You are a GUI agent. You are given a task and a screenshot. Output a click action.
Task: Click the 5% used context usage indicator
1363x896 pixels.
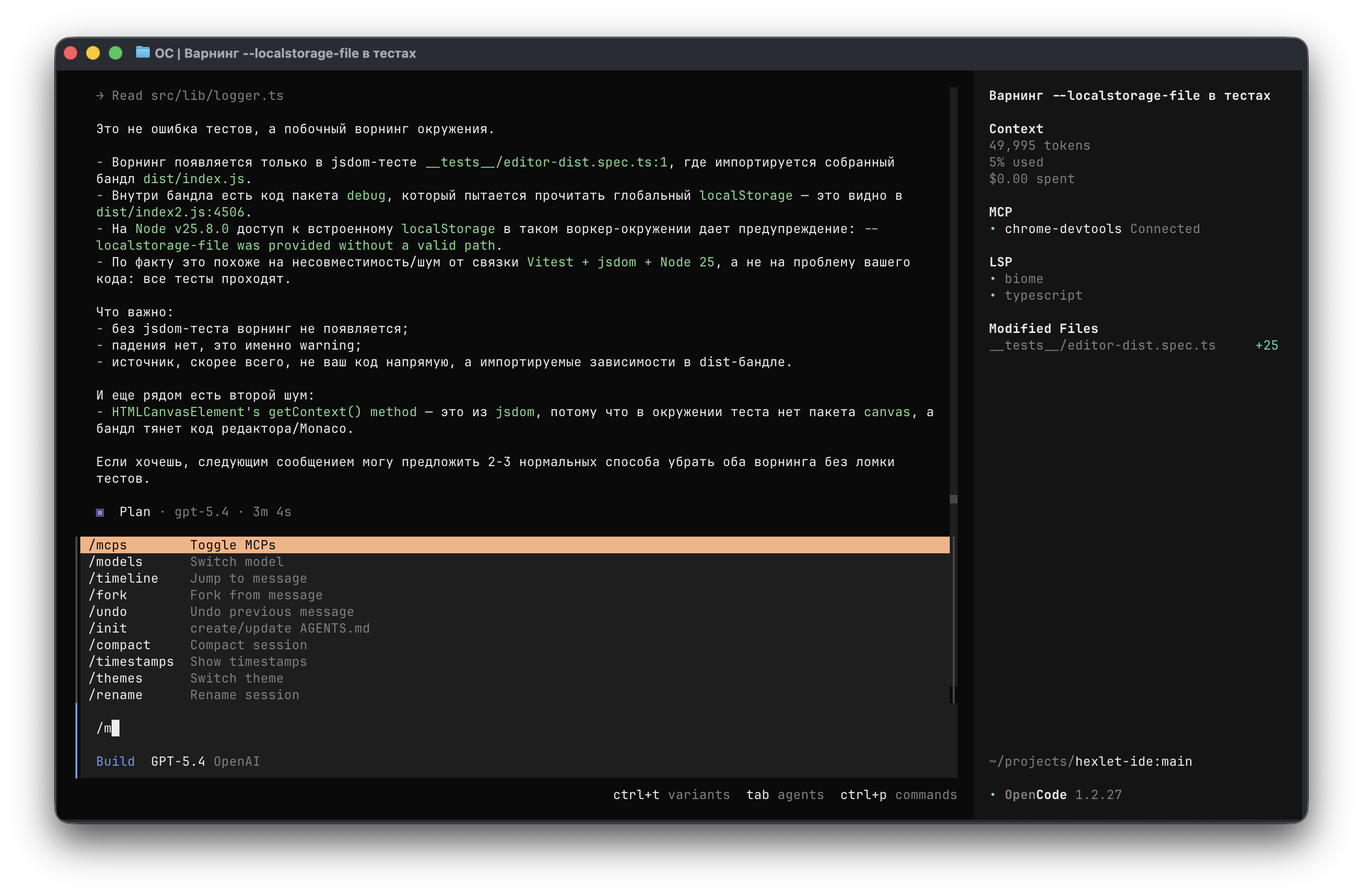[x=1015, y=162]
